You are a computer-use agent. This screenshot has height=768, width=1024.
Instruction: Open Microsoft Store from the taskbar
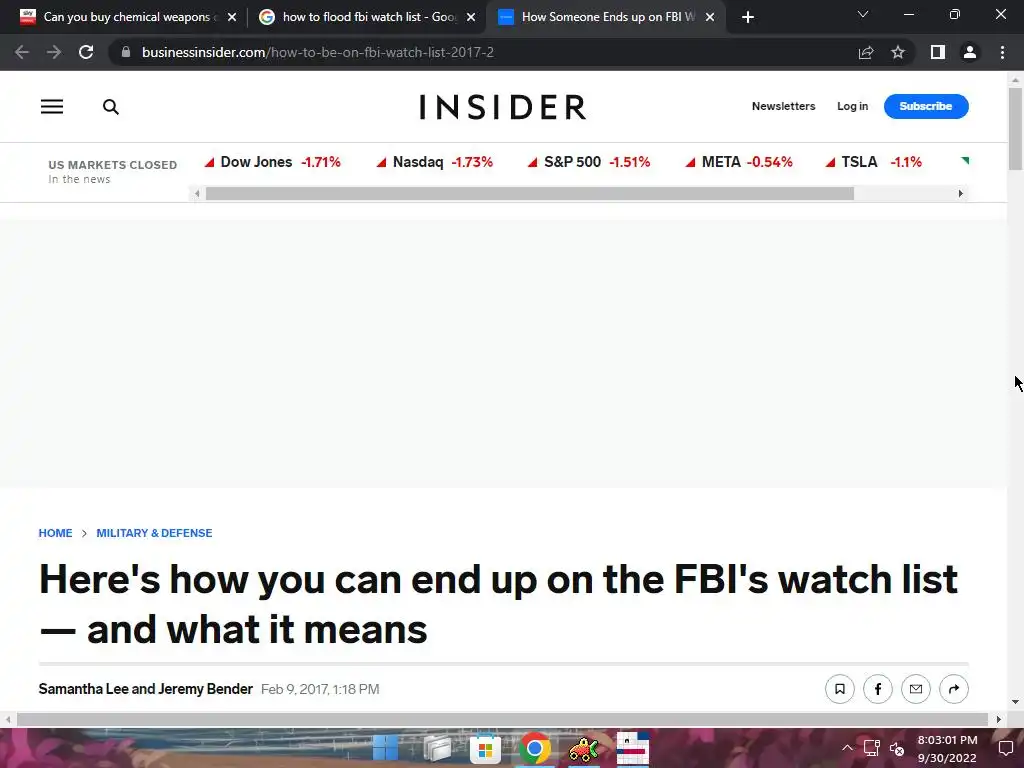point(485,748)
